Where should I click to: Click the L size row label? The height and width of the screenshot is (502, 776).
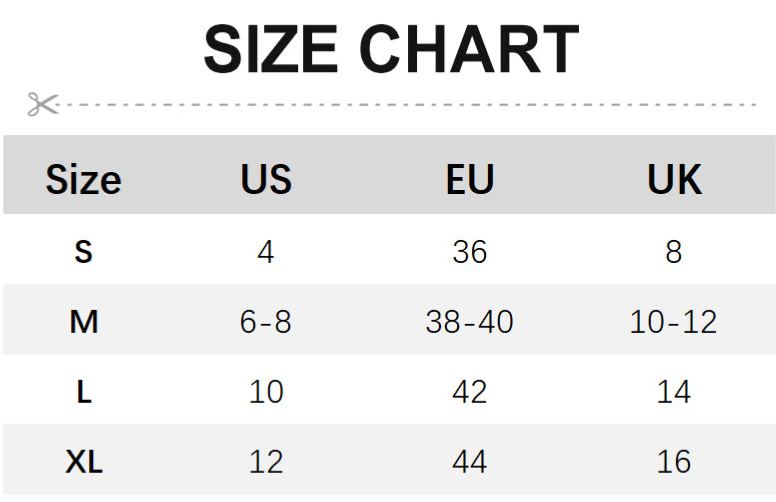[x=83, y=392]
